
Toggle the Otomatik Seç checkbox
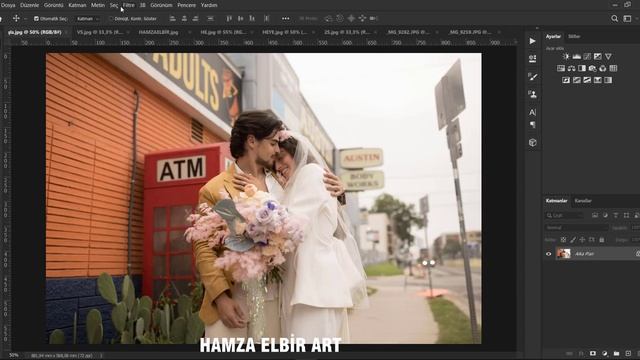[x=36, y=18]
